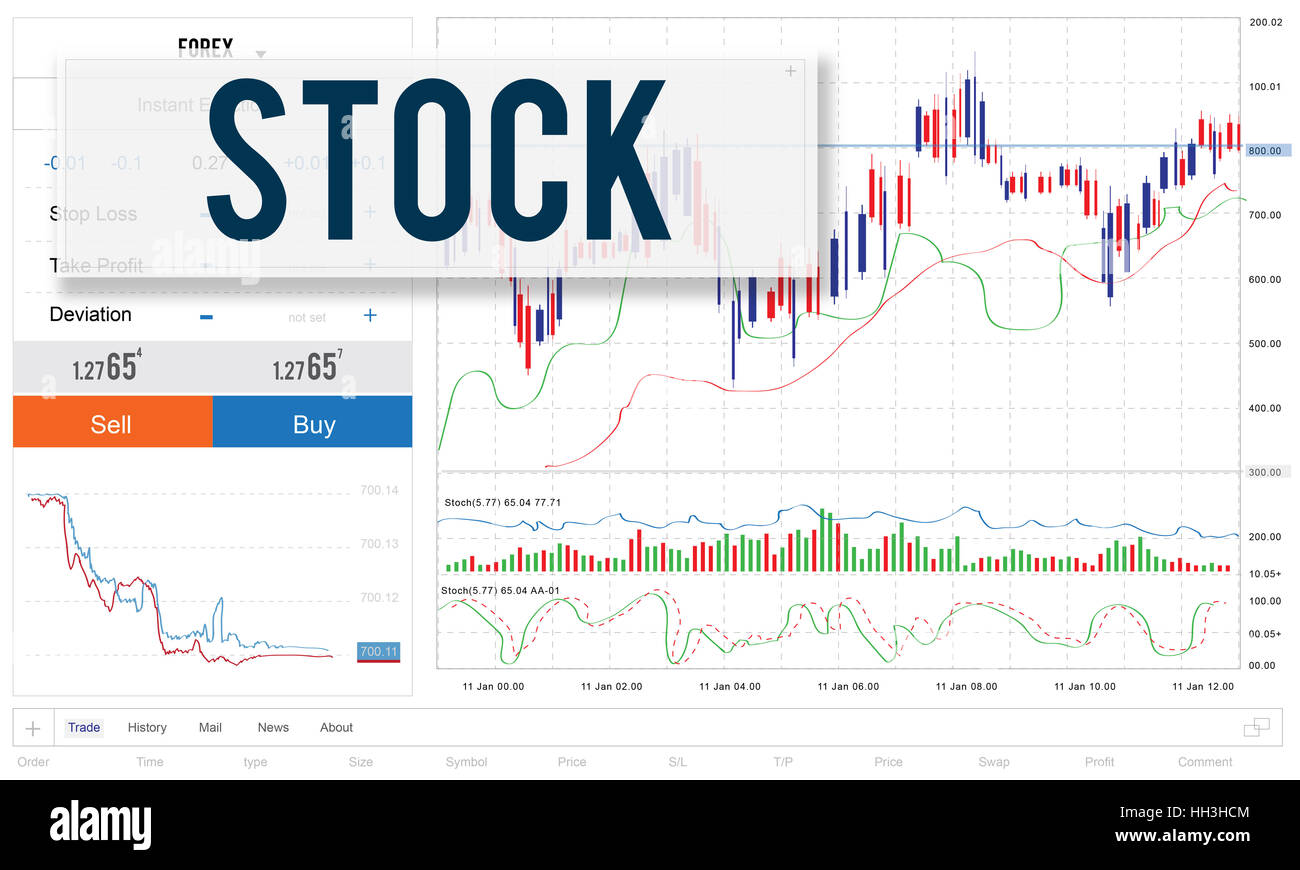Click the 700.11 price tag on mini chart
Image resolution: width=1300 pixels, height=870 pixels.
coord(378,652)
